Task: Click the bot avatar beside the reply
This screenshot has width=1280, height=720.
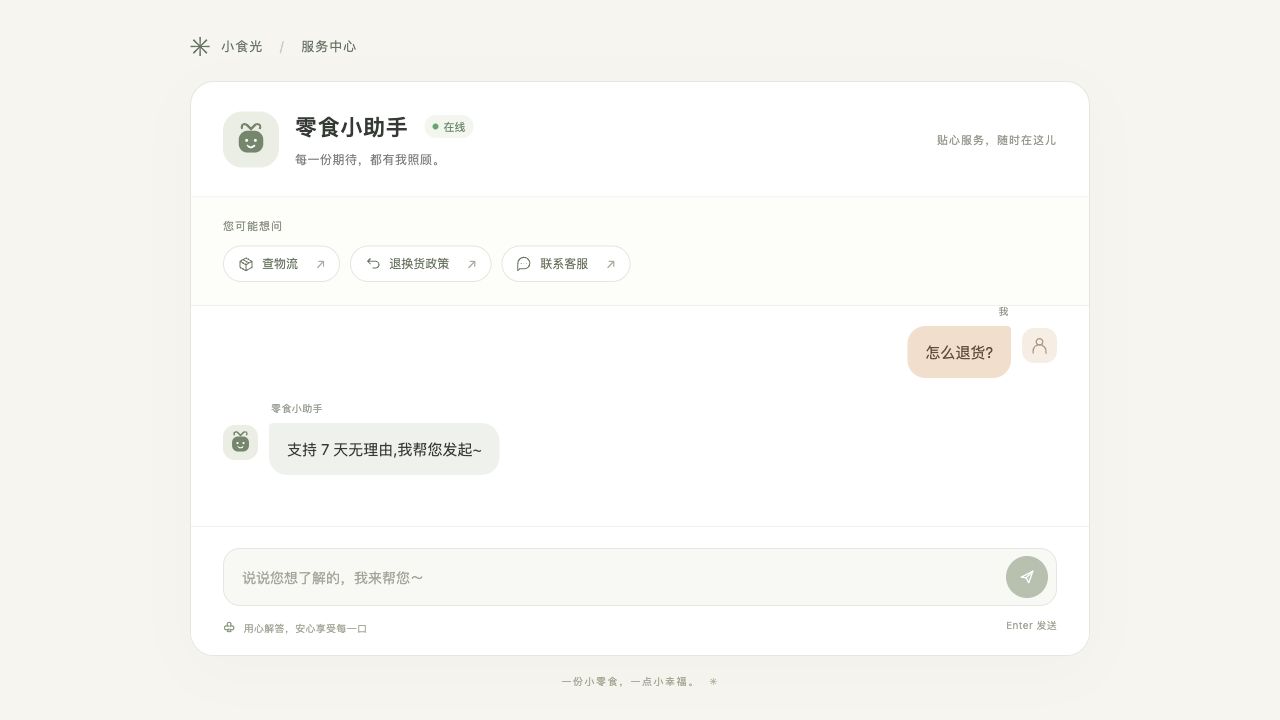Action: click(x=240, y=442)
